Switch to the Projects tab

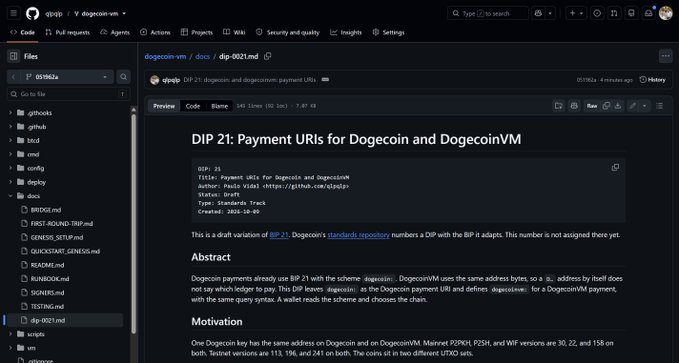[x=197, y=32]
